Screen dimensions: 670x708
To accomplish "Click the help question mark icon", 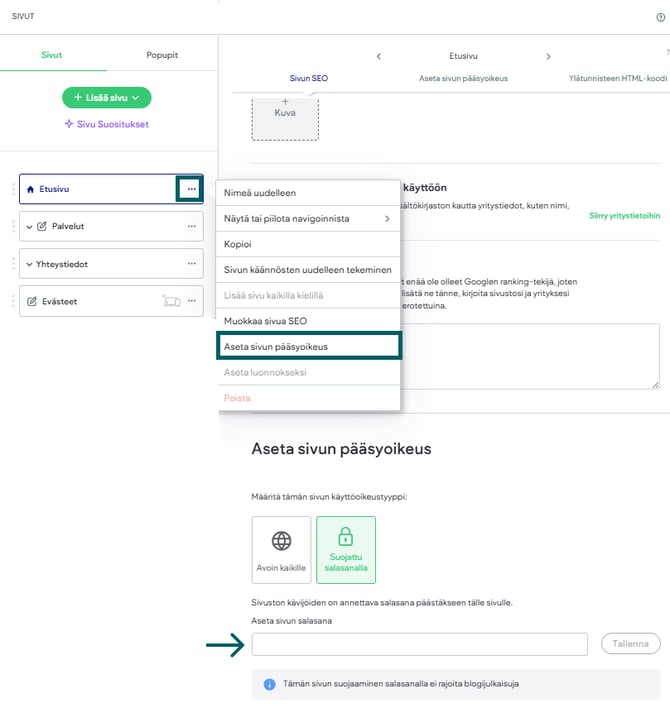I will click(x=659, y=17).
